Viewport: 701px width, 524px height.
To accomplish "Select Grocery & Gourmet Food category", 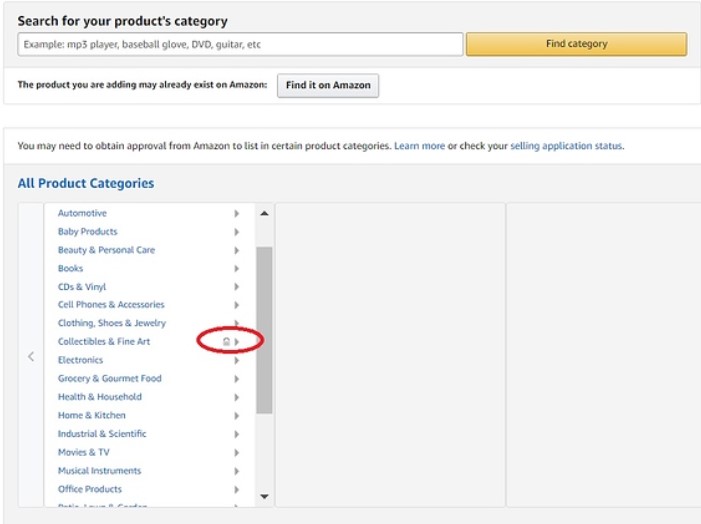I will coord(110,378).
